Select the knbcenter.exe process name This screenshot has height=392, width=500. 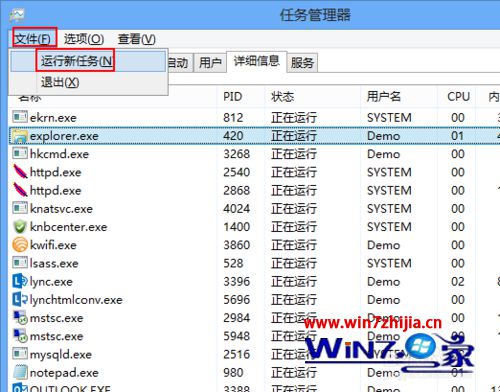point(68,227)
